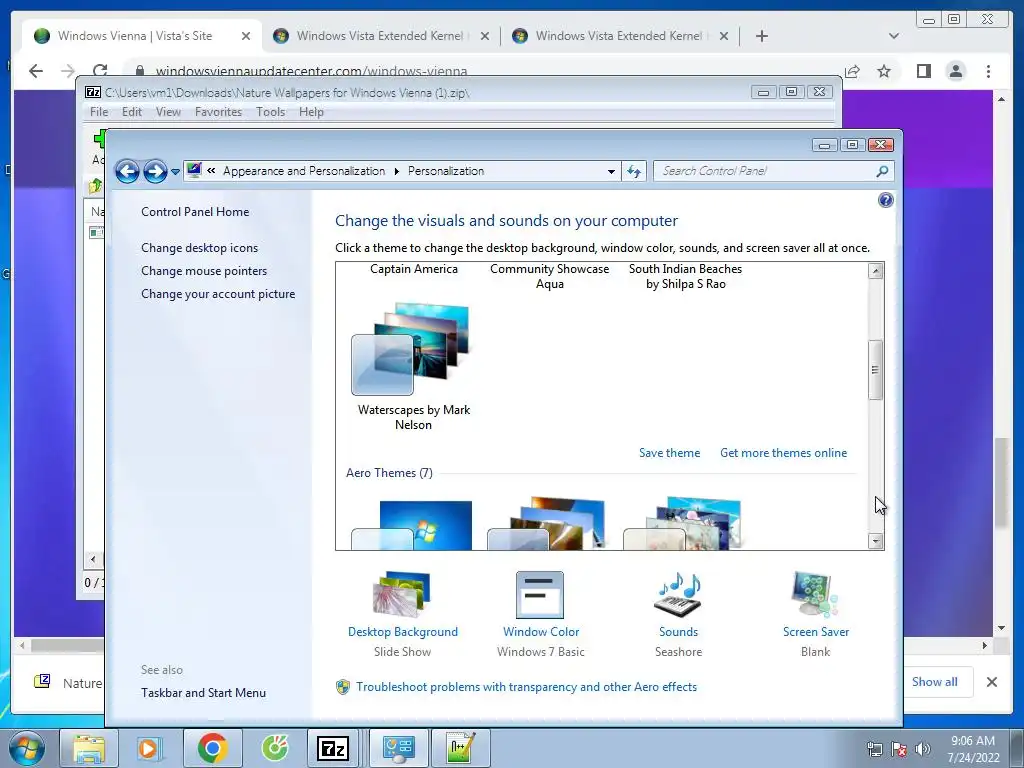This screenshot has width=1024, height=768.
Task: Switch to Chrome taskbar icon
Action: pyautogui.click(x=212, y=748)
